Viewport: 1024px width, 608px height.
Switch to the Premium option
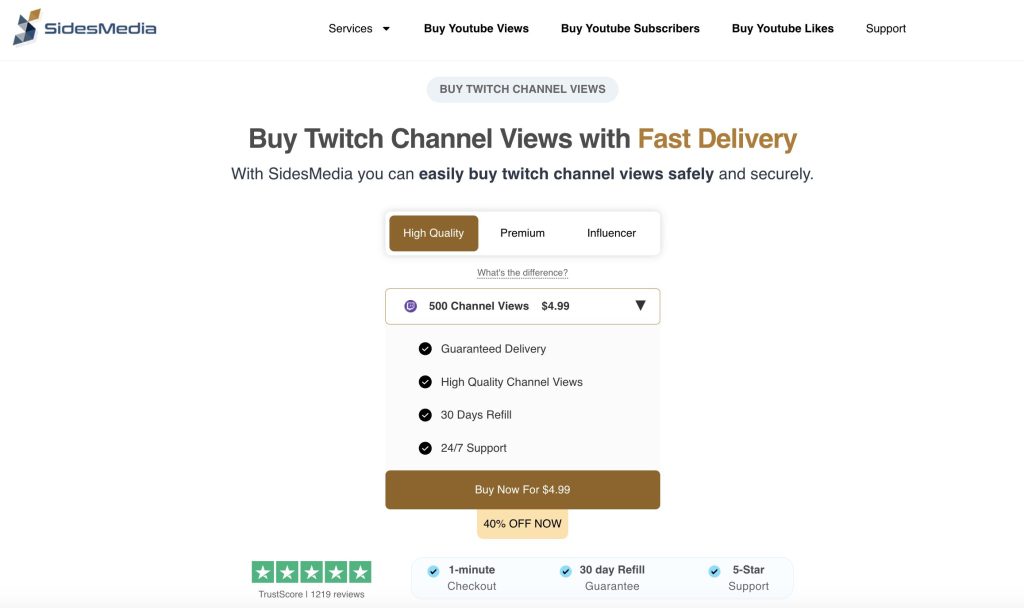(522, 232)
